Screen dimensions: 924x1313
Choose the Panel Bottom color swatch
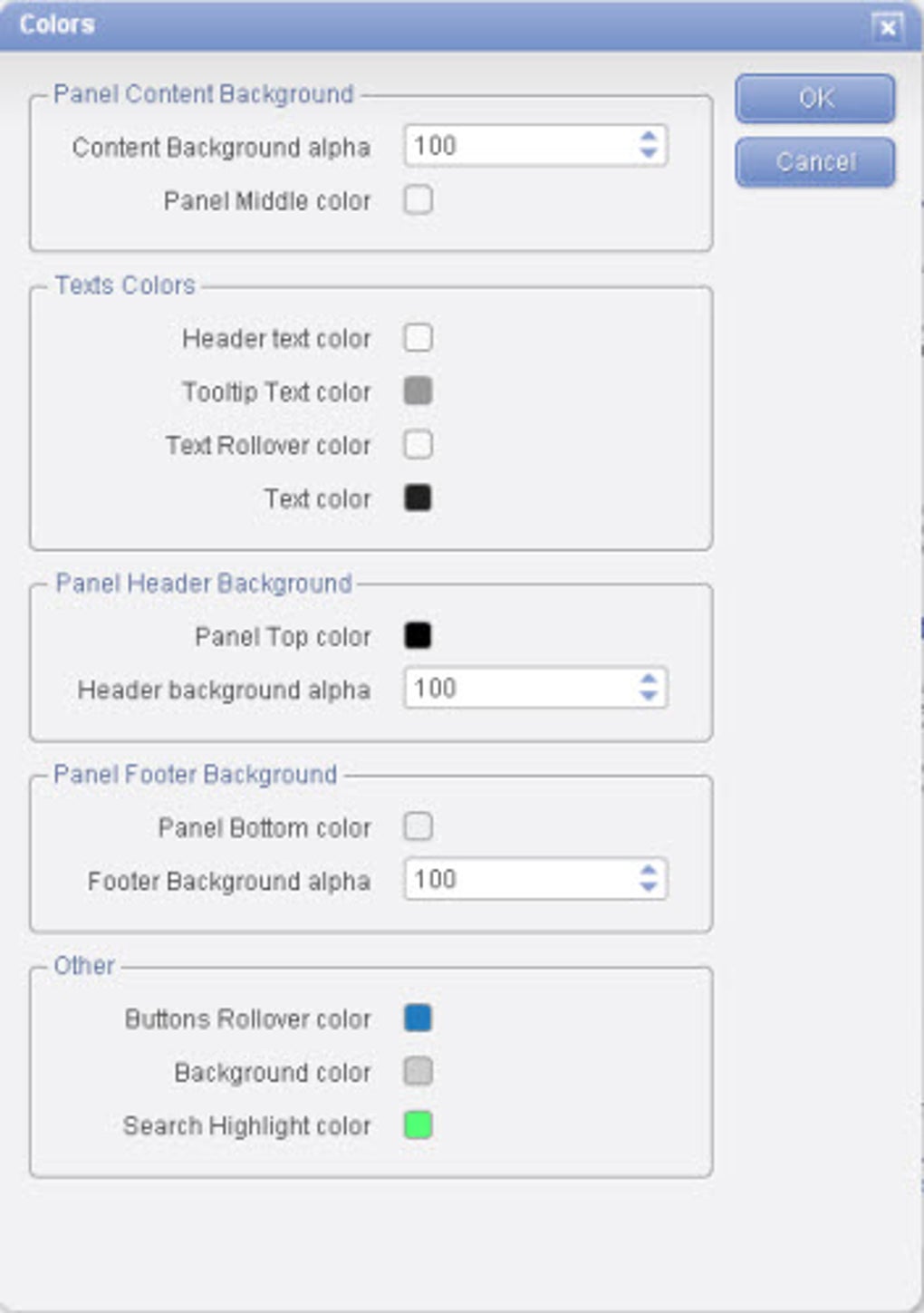[x=418, y=827]
